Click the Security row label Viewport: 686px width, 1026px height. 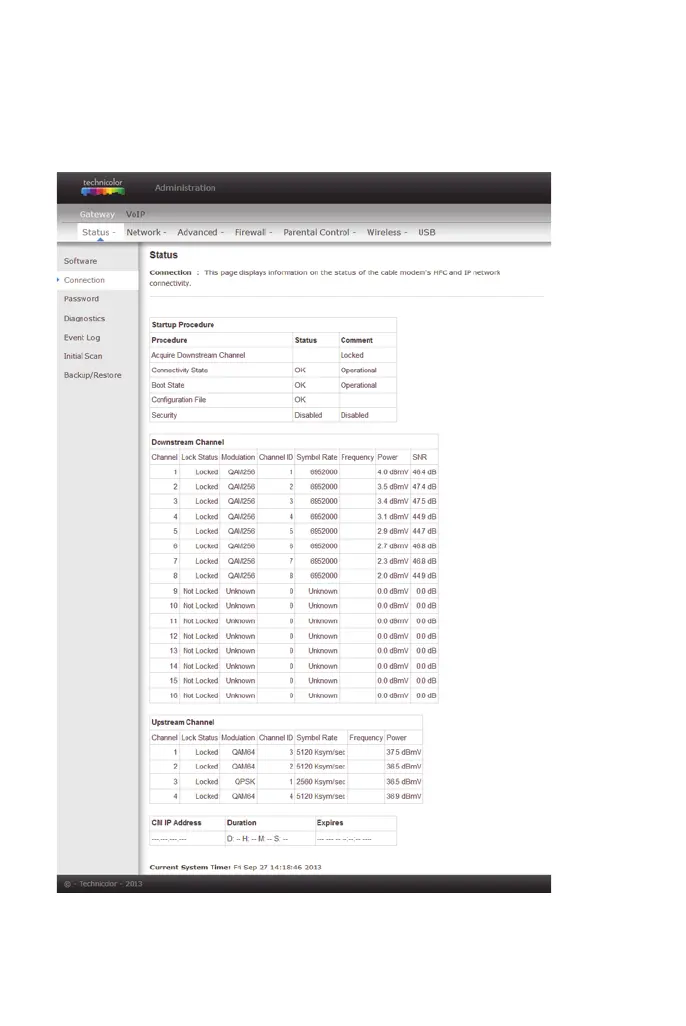coord(164,416)
